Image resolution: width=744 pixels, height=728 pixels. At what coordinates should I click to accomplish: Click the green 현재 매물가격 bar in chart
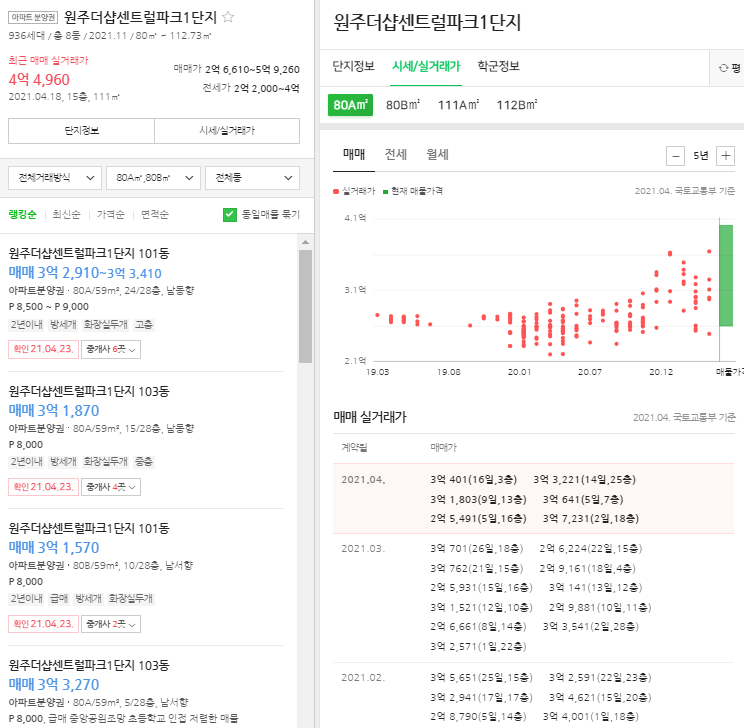[726, 276]
